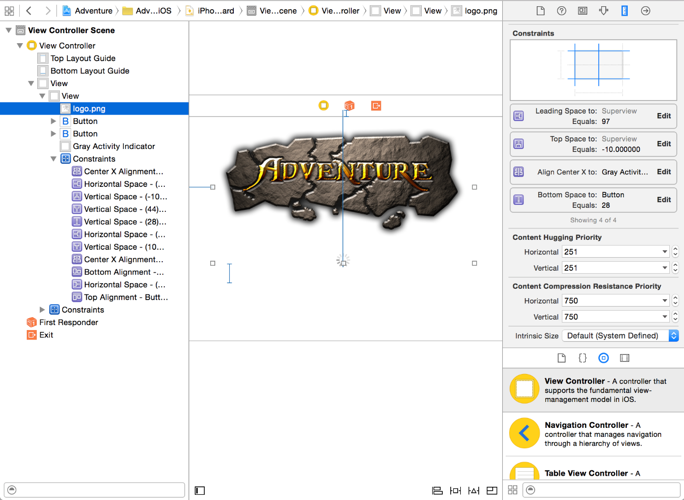684x500 pixels.
Task: Show the Attributes inspector
Action: (603, 10)
